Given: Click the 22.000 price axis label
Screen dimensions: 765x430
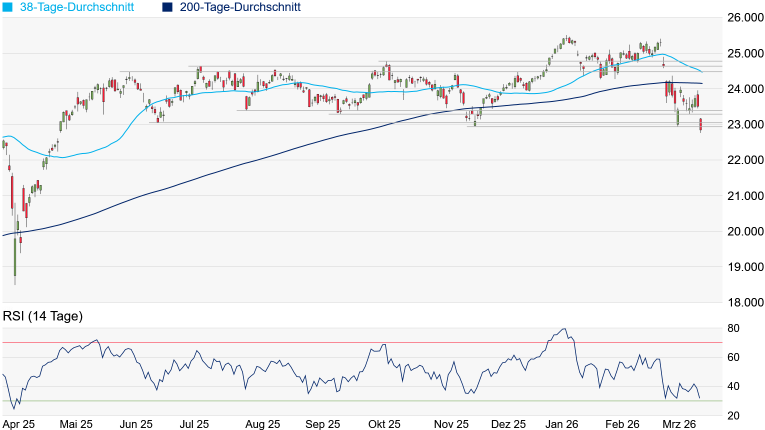Looking at the screenshot, I should [x=744, y=160].
